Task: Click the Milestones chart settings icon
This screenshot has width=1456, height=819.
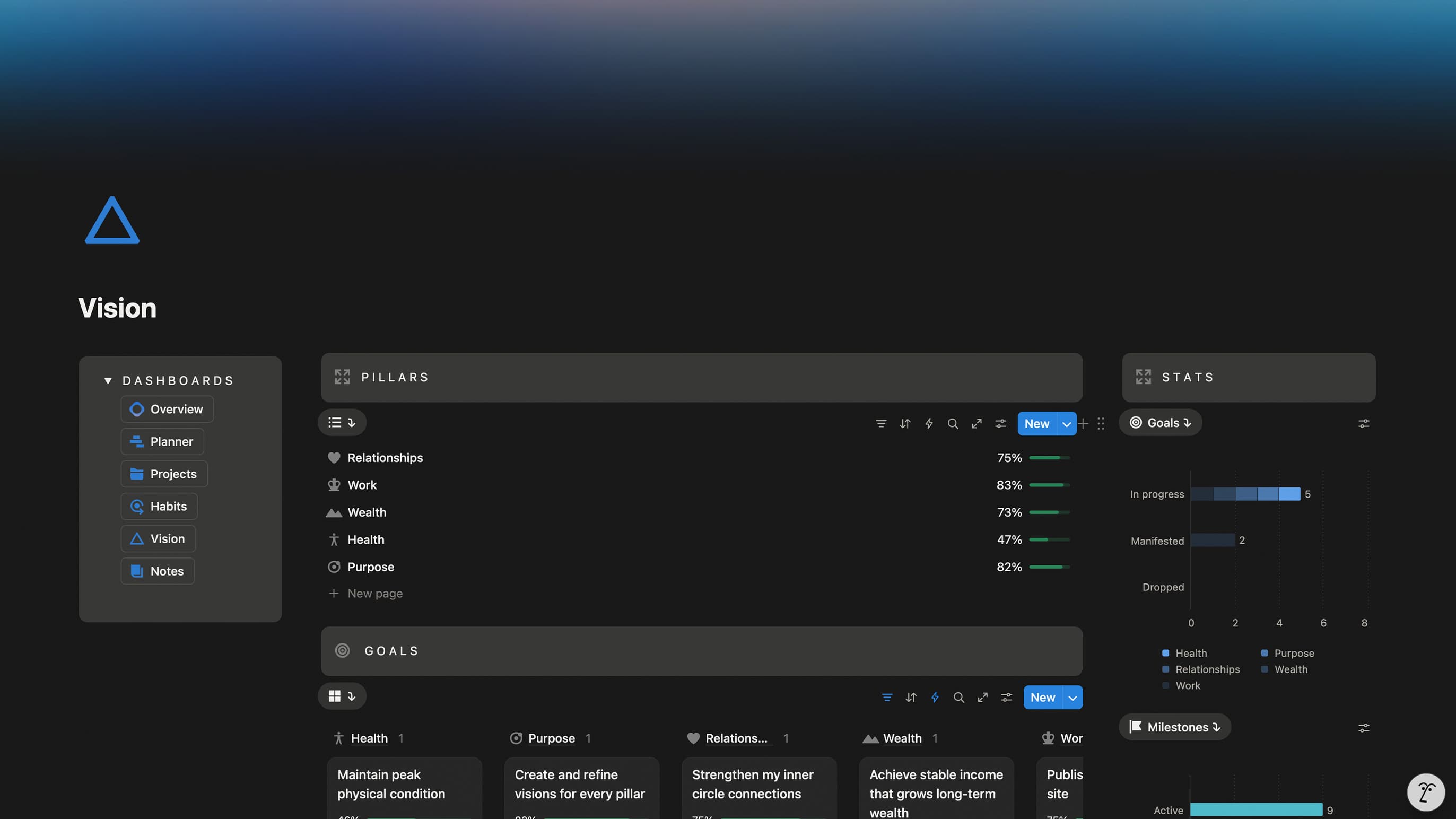Action: point(1363,727)
